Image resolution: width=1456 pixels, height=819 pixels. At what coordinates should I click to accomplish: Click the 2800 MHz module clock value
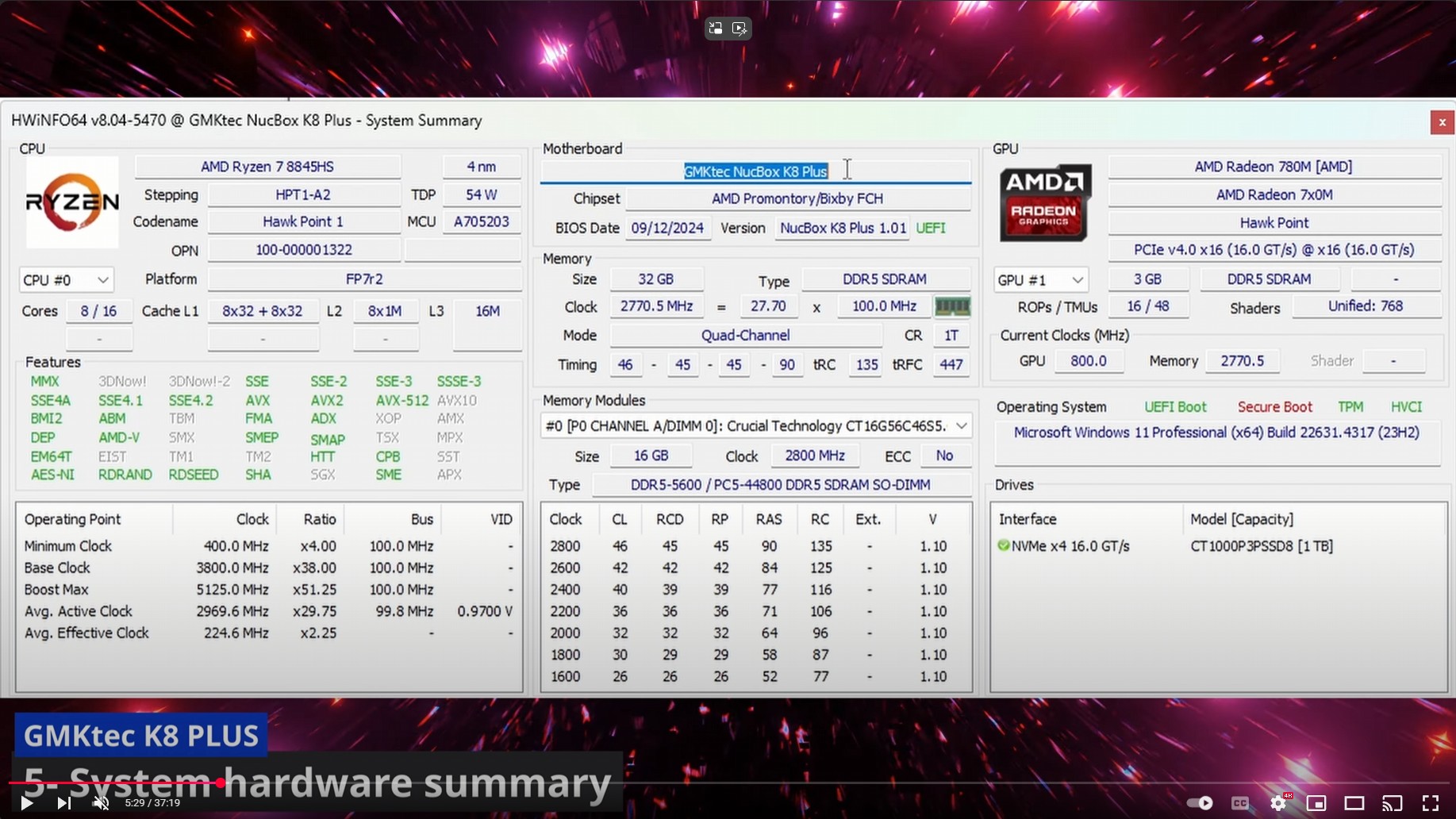tap(815, 456)
